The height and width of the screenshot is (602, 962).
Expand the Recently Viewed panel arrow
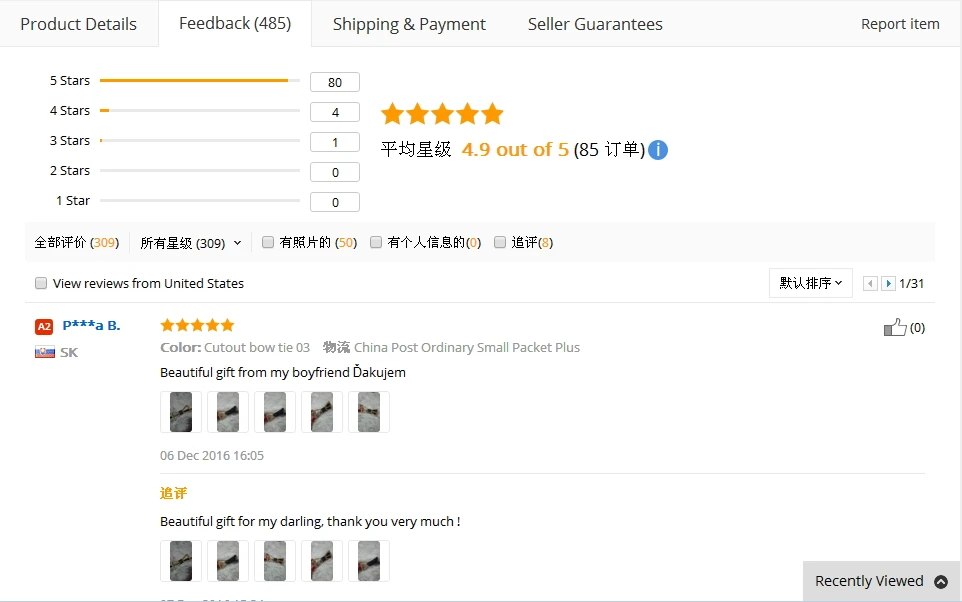coord(940,582)
